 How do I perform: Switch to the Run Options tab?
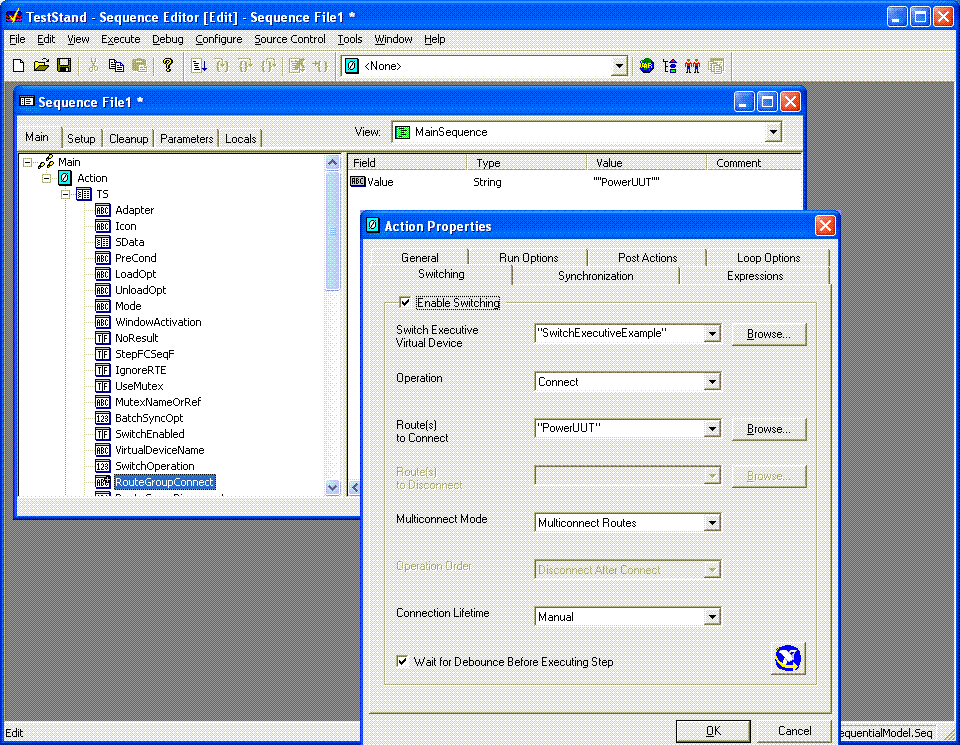pyautogui.click(x=528, y=258)
